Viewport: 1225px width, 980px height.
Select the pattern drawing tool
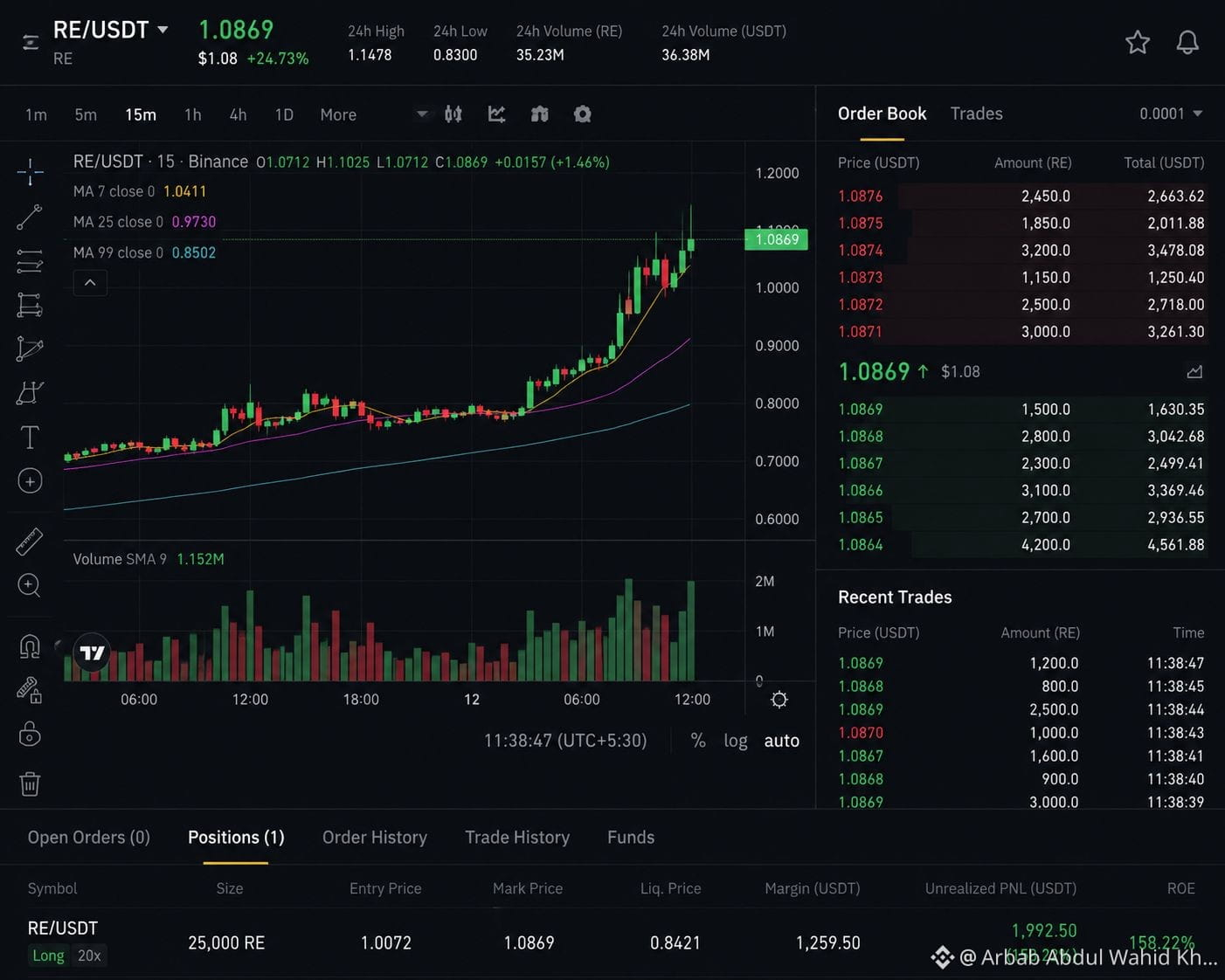pos(30,393)
